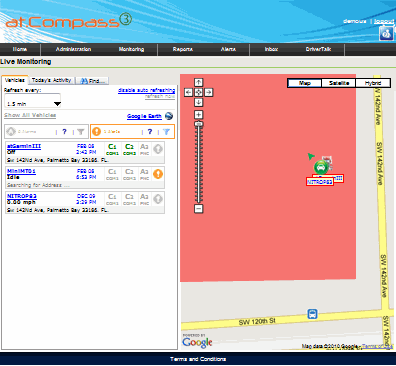This screenshot has width=396, height=366.
Task: Click the bus stop icon on SW 120th St
Action: (312, 314)
